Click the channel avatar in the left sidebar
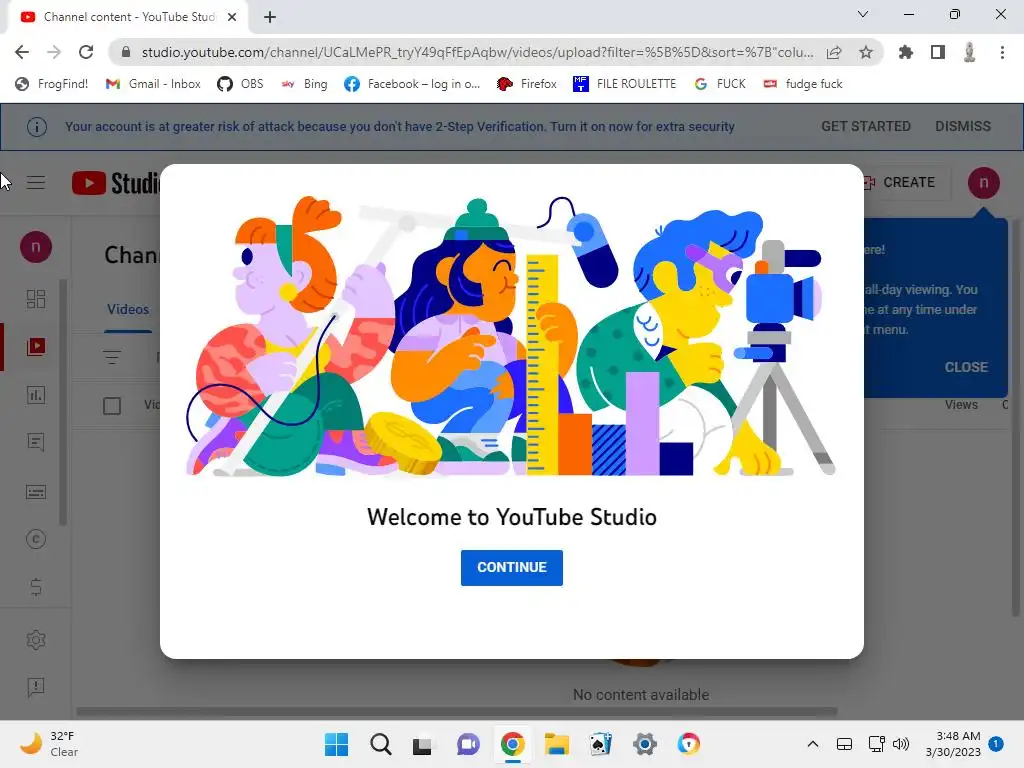 (36, 247)
